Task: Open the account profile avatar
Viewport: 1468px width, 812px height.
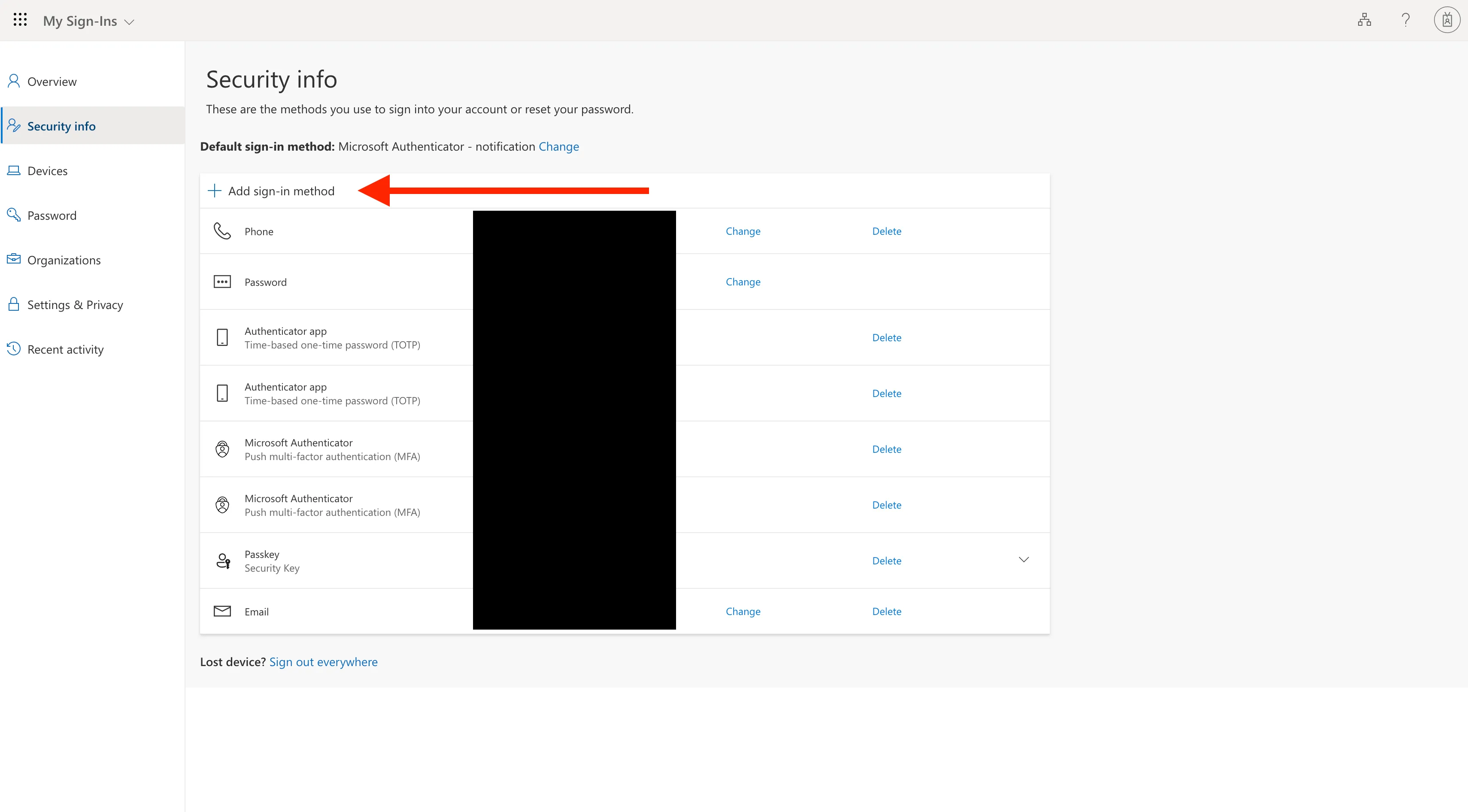Action: click(1447, 20)
